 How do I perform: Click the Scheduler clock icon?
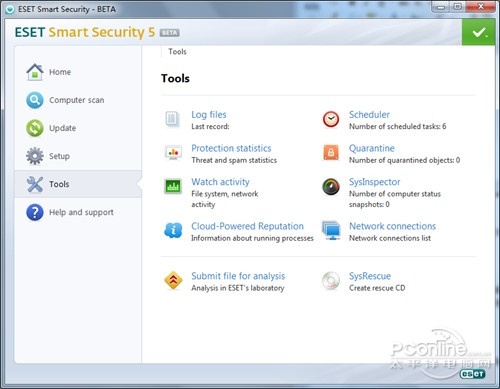[331, 119]
